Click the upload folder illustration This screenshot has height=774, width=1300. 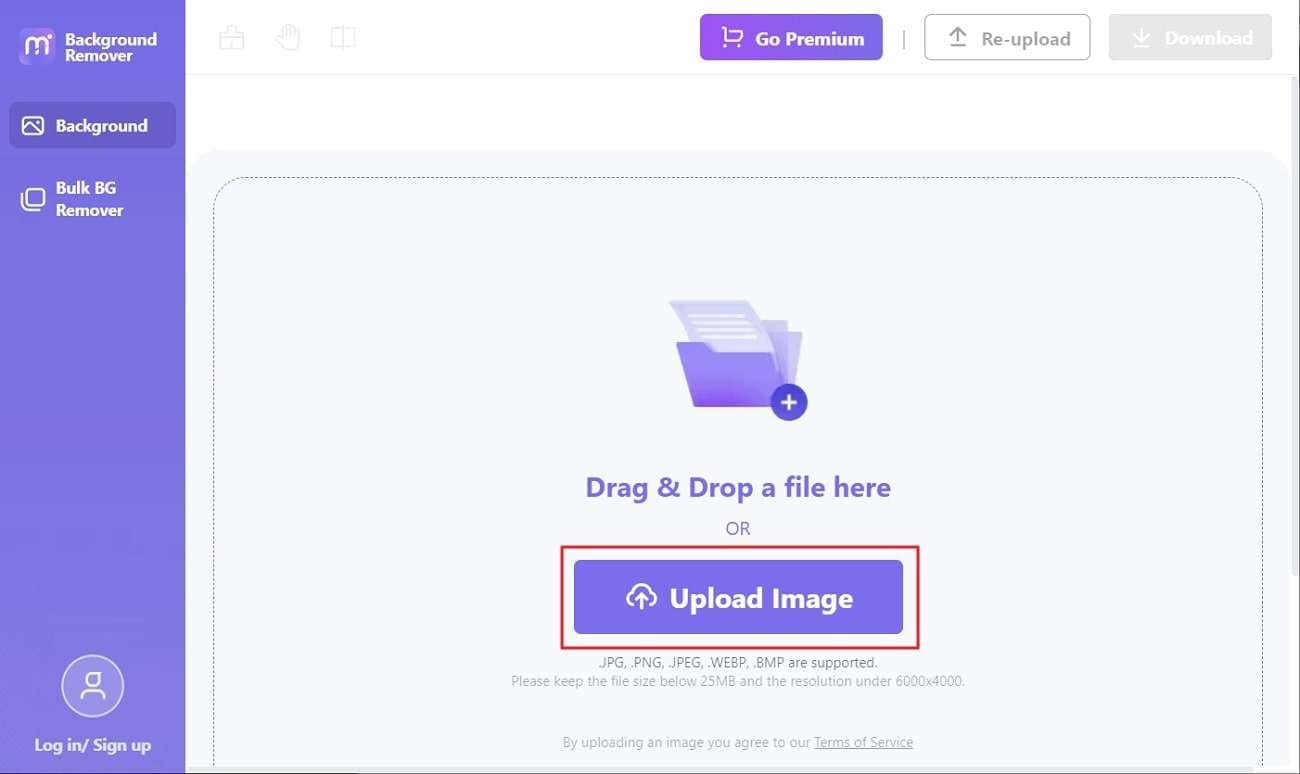click(737, 355)
